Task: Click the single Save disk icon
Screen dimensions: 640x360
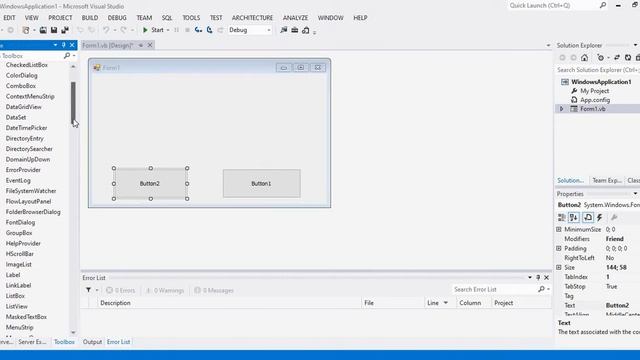Action: [54, 30]
